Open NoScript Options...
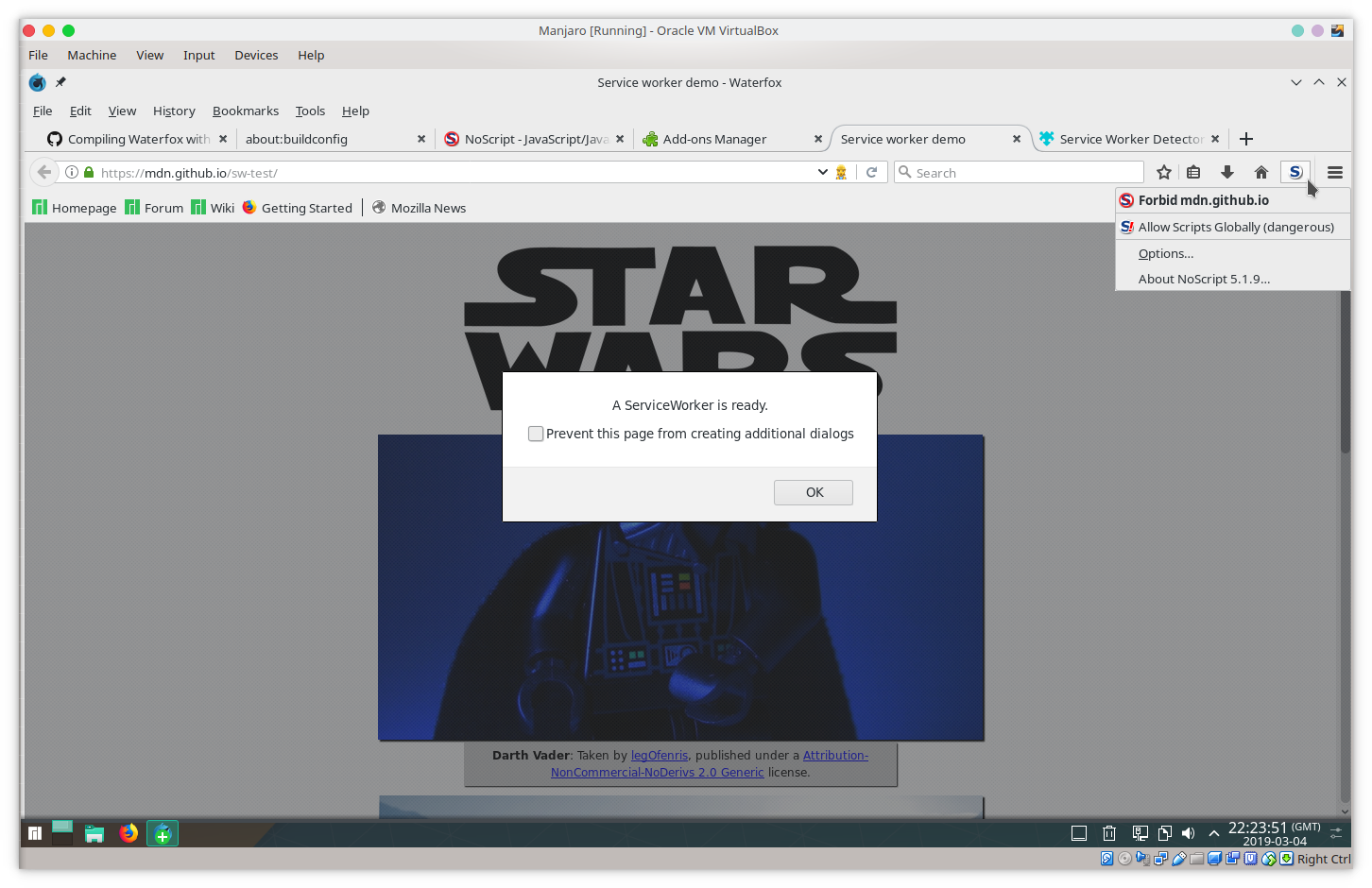 pos(1233,253)
